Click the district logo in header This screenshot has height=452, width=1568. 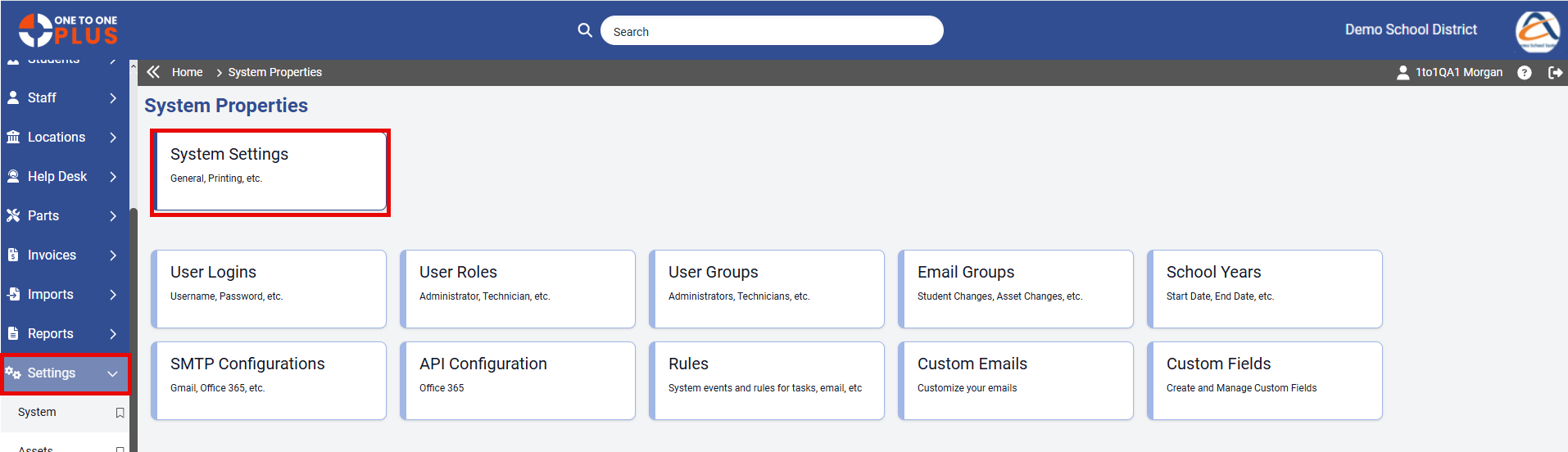[x=1537, y=31]
